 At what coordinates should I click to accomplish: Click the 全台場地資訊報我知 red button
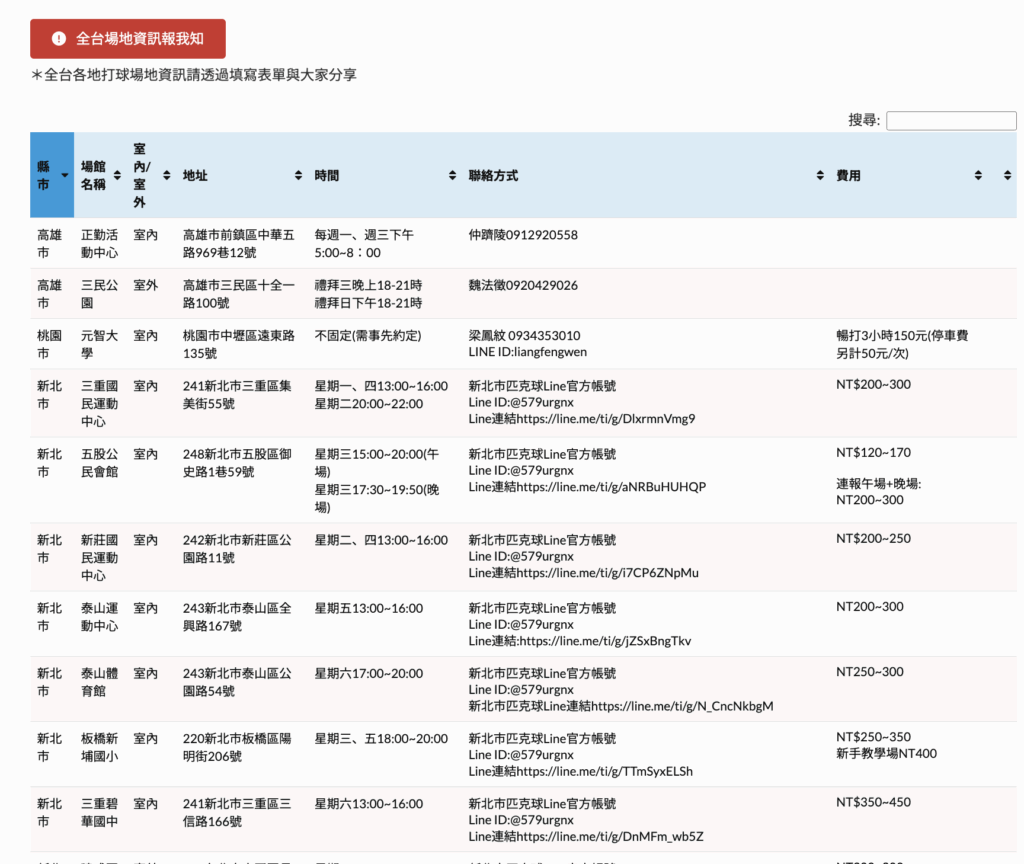pos(128,39)
